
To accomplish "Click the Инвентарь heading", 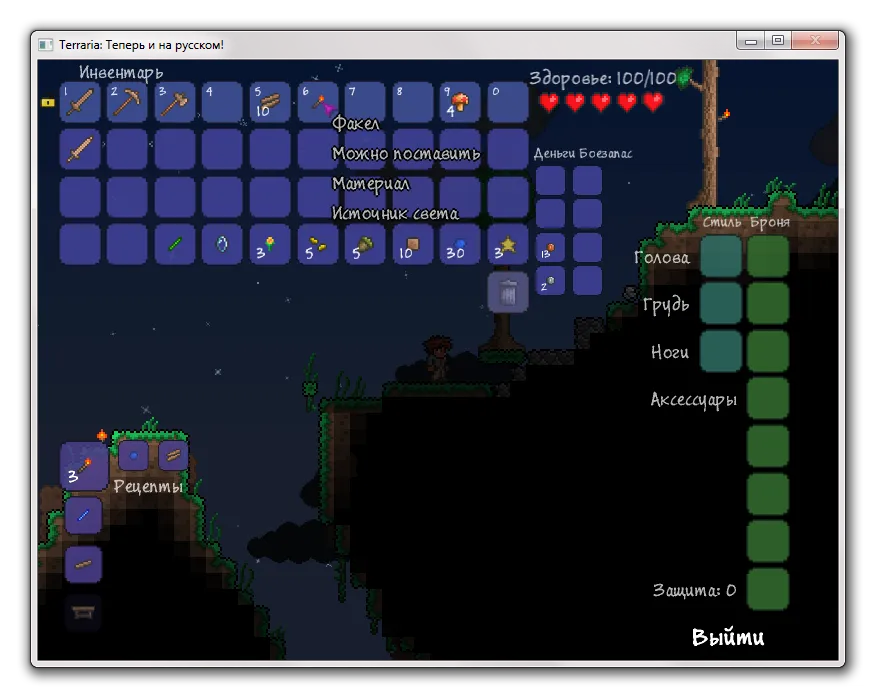I will [x=121, y=73].
